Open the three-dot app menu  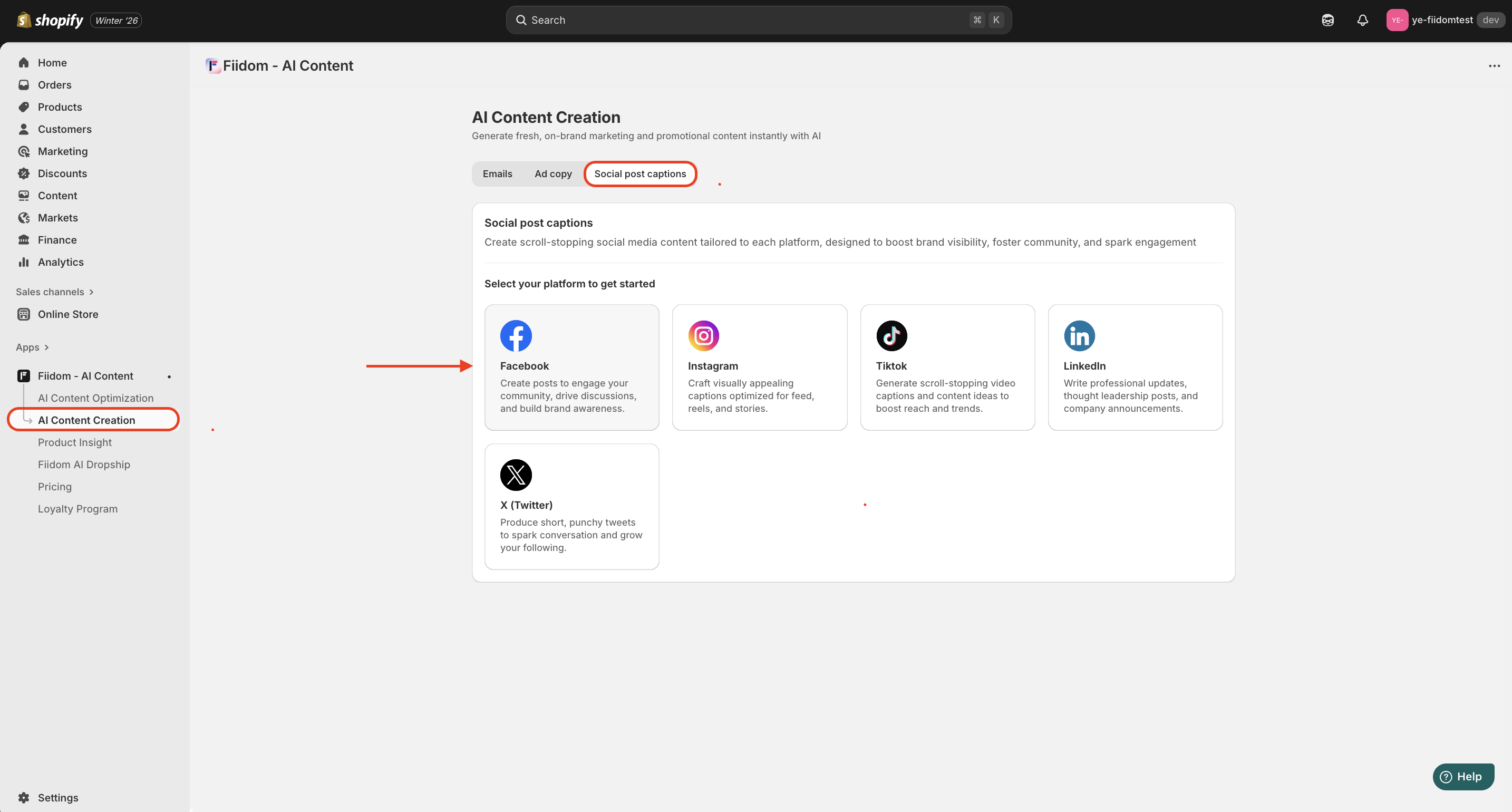[x=1494, y=66]
